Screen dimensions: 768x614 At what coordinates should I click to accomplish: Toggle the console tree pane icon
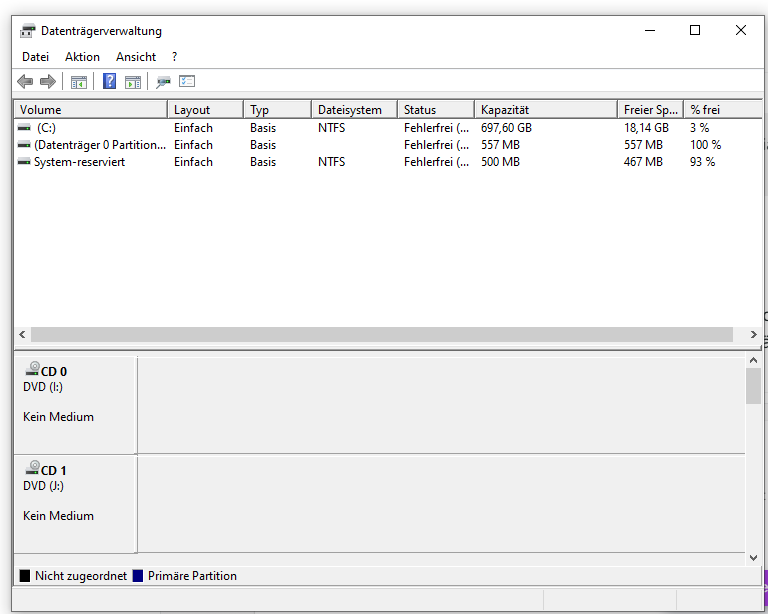(x=78, y=82)
